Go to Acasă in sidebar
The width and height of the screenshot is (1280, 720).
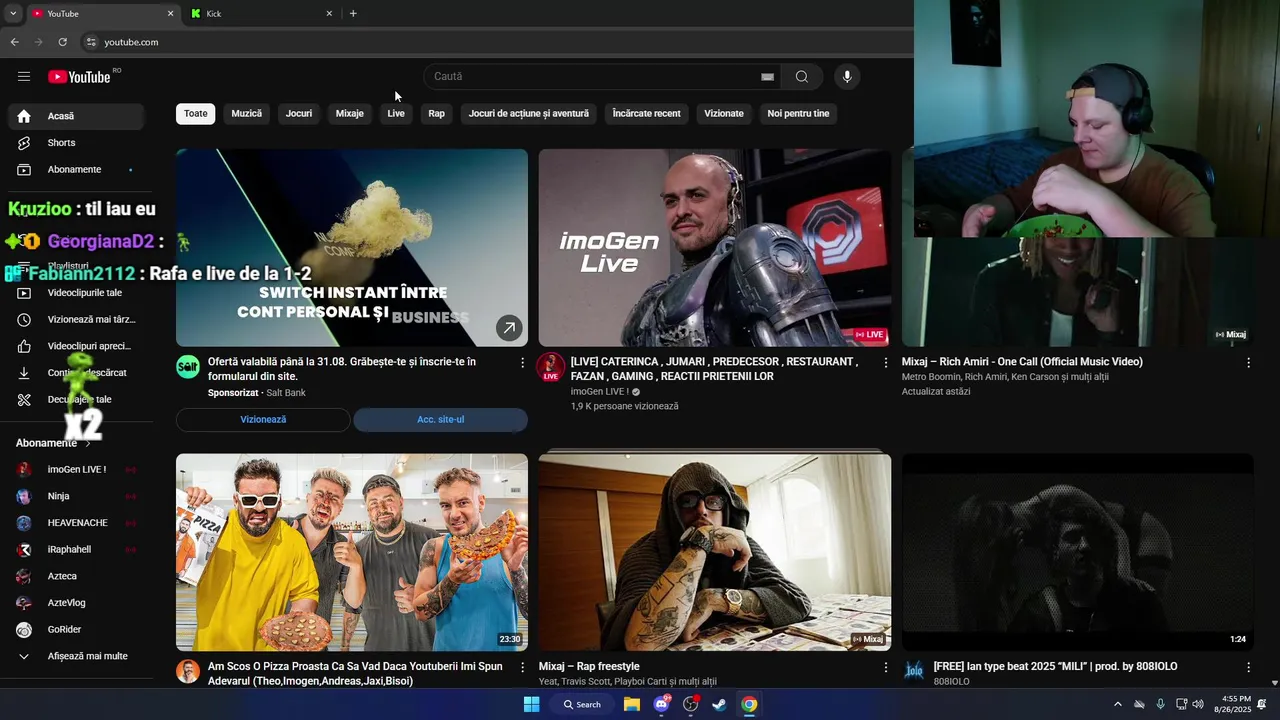76,116
